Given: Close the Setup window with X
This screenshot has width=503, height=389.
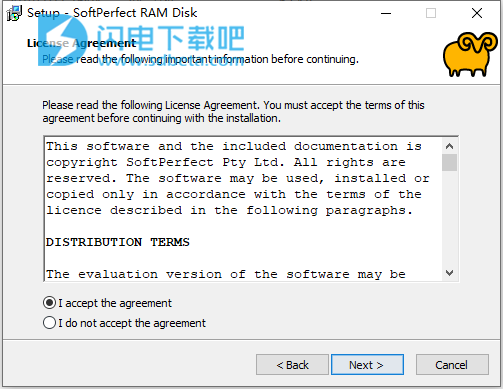Looking at the screenshot, I should [x=477, y=13].
